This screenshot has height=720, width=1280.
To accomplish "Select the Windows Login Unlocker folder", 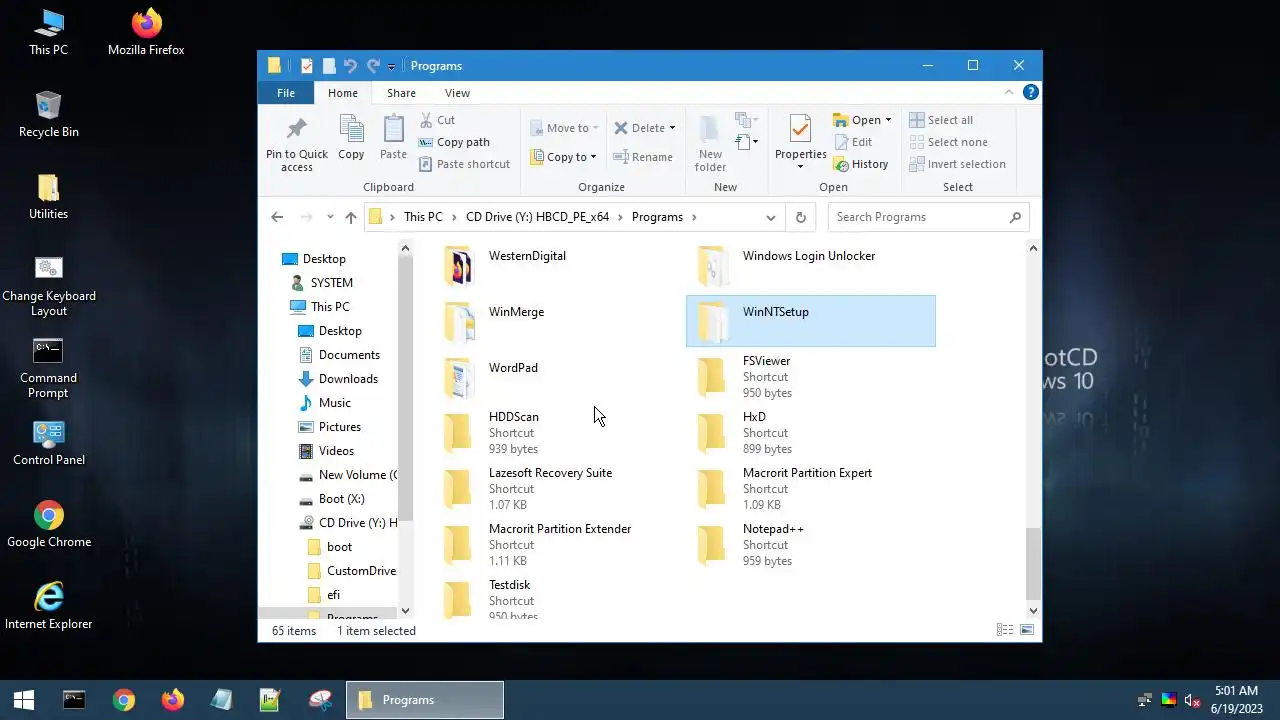I will (x=811, y=265).
